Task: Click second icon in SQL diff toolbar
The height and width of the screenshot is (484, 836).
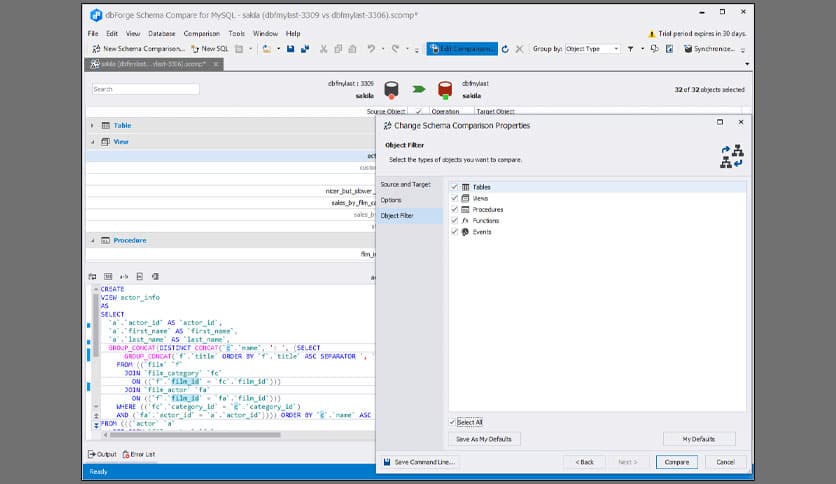Action: pyautogui.click(x=108, y=277)
